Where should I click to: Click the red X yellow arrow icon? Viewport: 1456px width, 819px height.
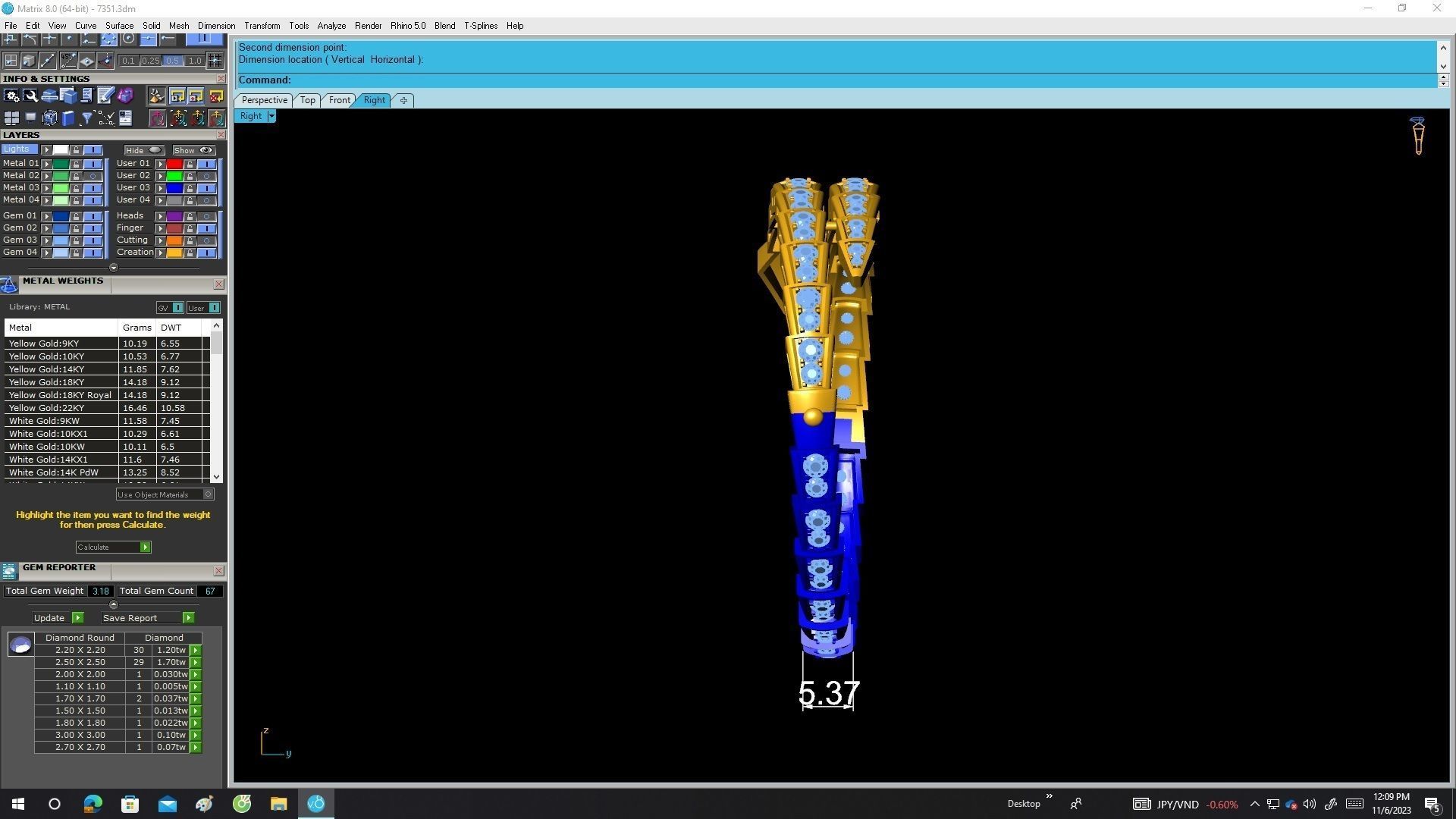[x=216, y=96]
